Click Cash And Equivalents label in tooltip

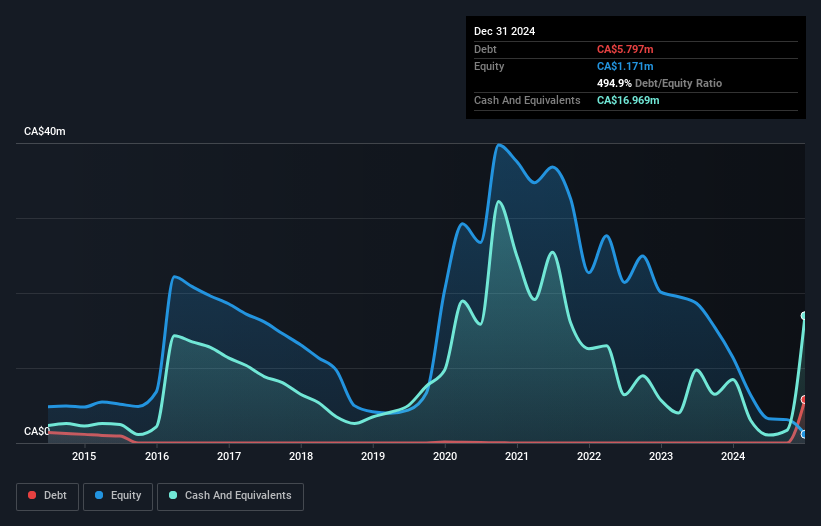point(527,100)
